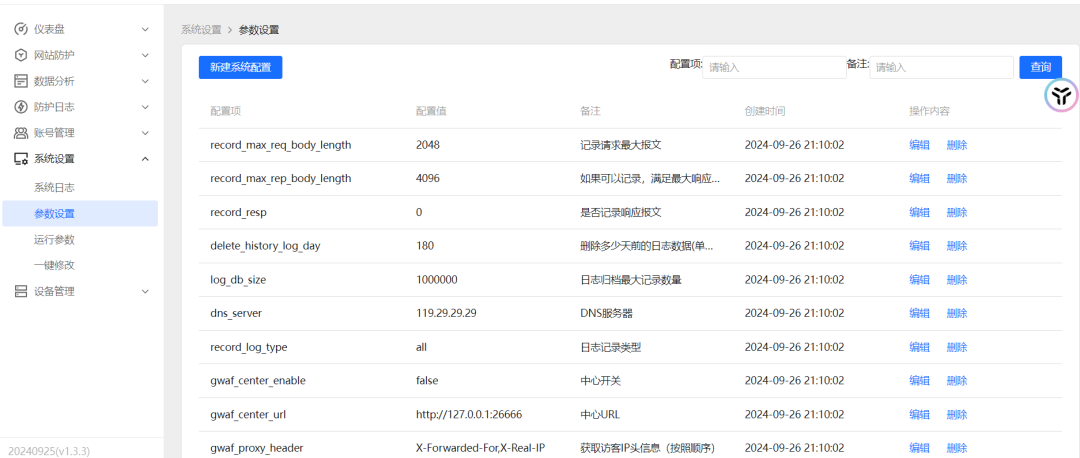
Task: Select the 一键修改 submenu item
Action: [x=54, y=265]
